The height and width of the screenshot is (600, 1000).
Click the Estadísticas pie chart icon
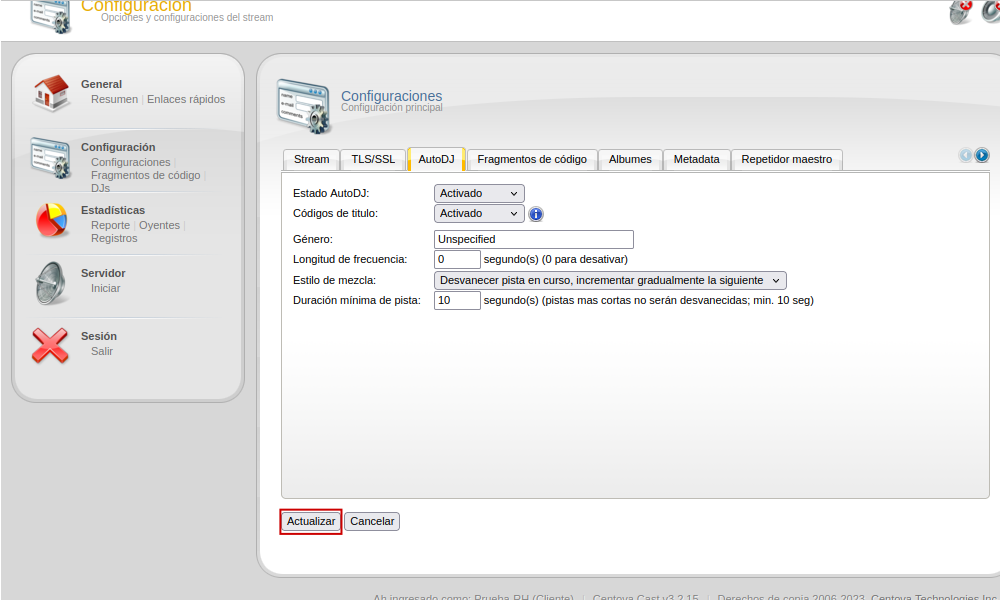pos(50,220)
